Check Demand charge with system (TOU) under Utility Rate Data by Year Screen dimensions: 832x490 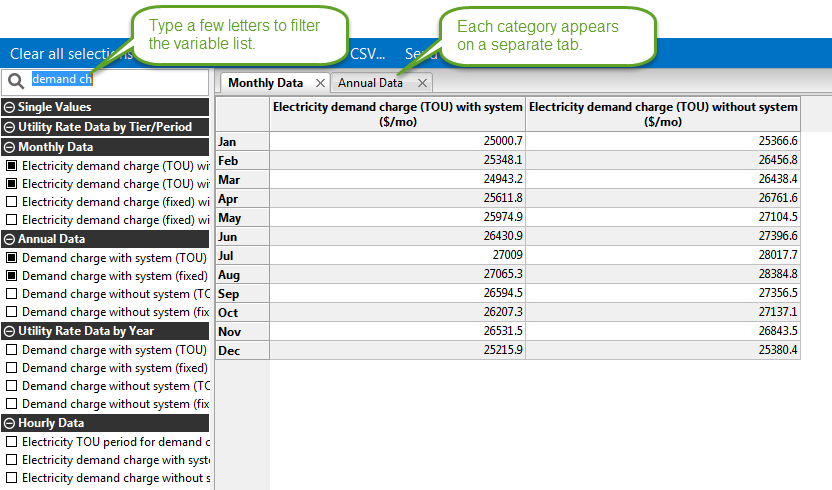tap(12, 350)
